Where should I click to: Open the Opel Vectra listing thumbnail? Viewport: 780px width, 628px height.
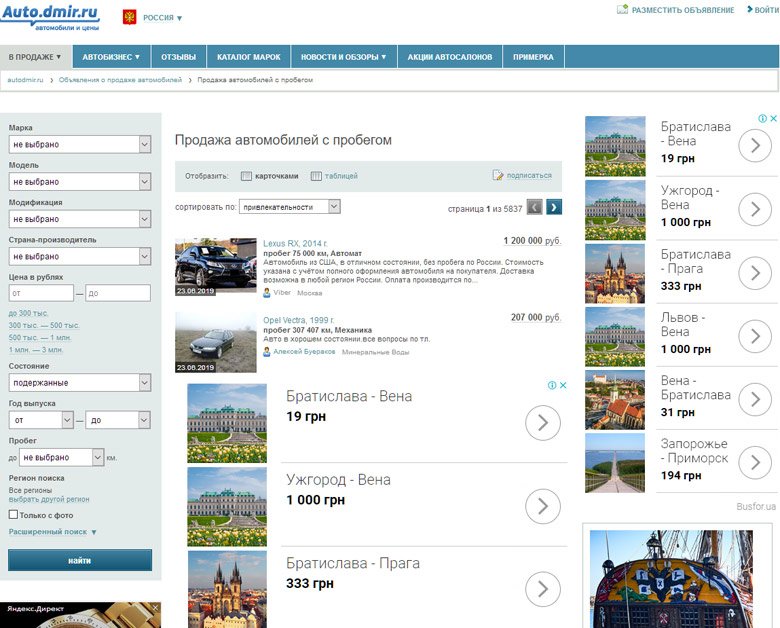click(x=216, y=342)
